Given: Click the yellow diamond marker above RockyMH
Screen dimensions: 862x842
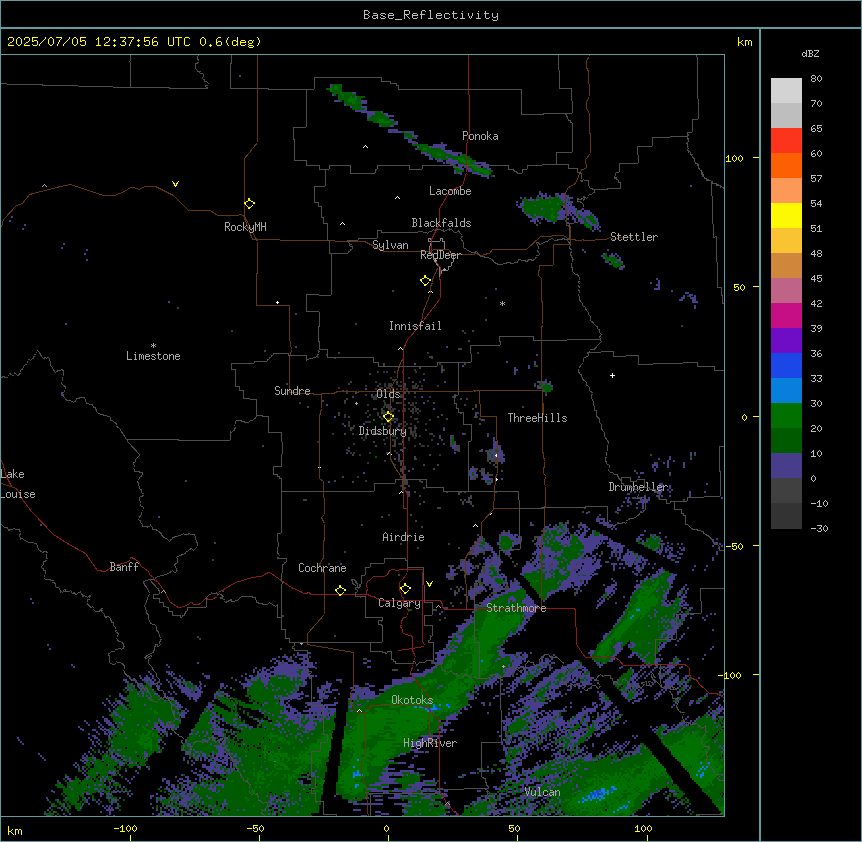Looking at the screenshot, I should coord(250,204).
